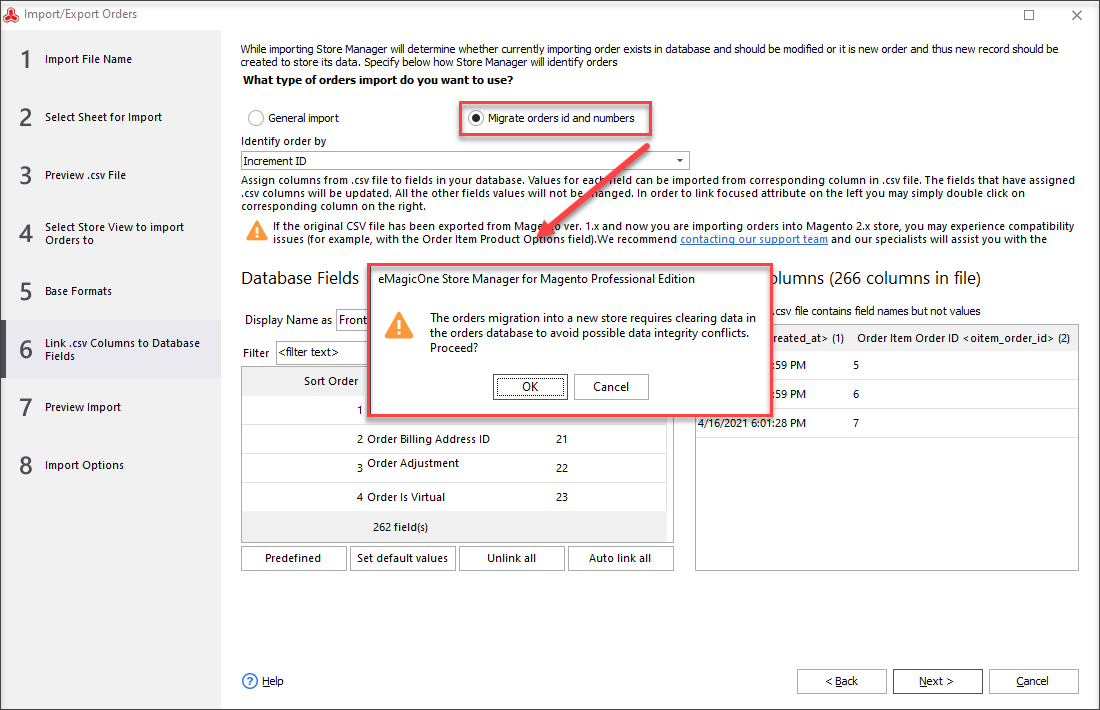Click the Sort Order column header
The height and width of the screenshot is (710, 1100).
click(331, 381)
